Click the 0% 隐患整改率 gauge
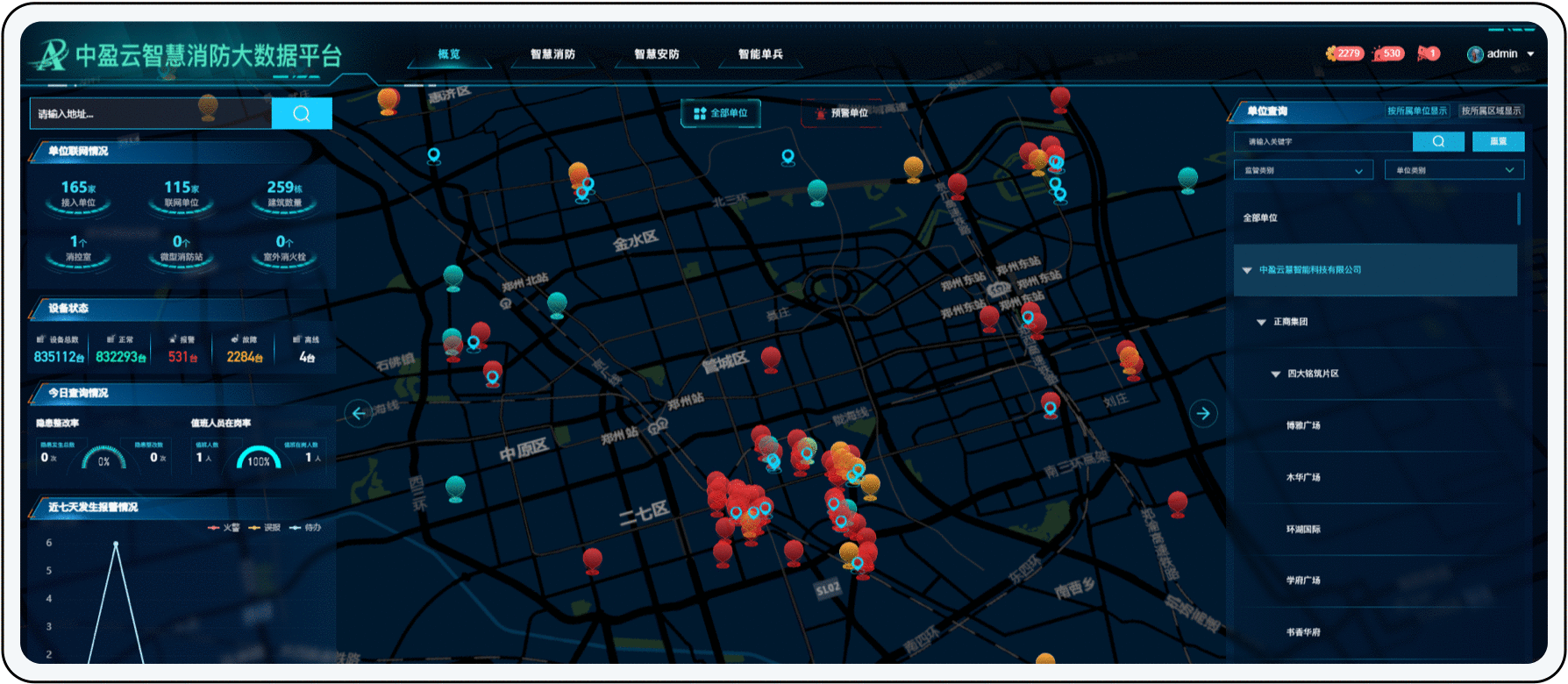The height and width of the screenshot is (684, 1568). (x=103, y=457)
